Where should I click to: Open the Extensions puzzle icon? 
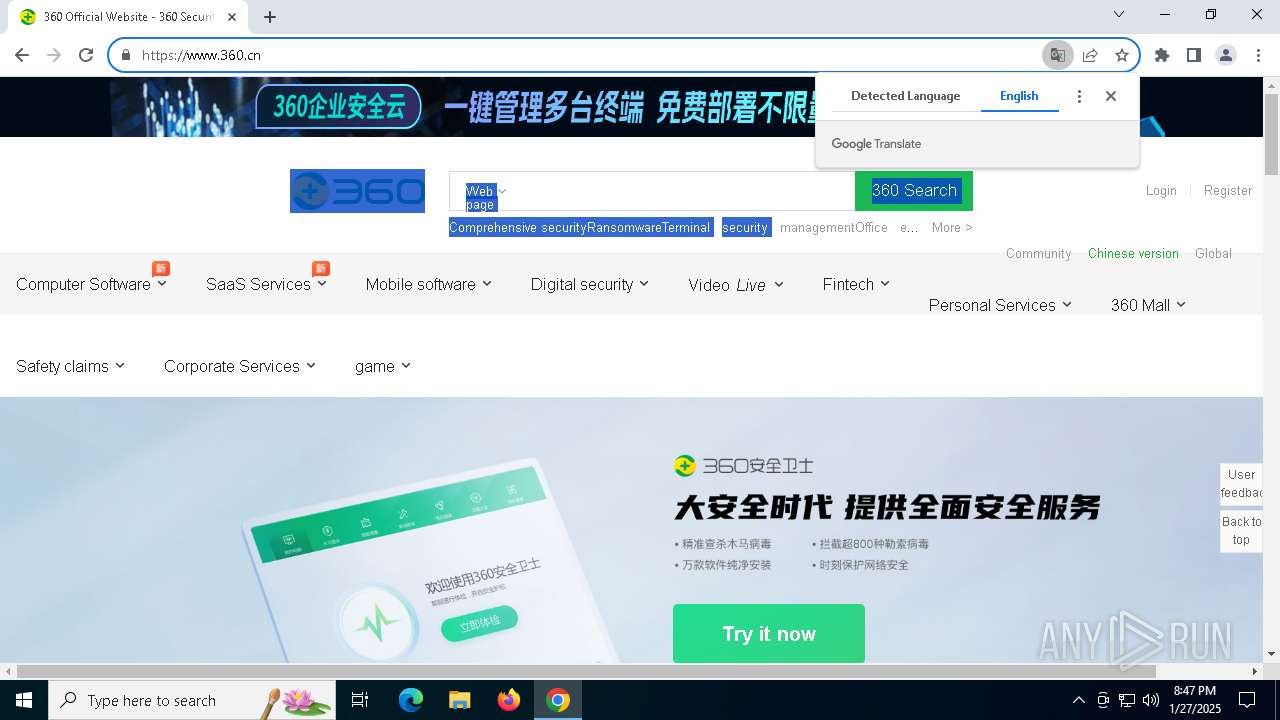pos(1162,55)
